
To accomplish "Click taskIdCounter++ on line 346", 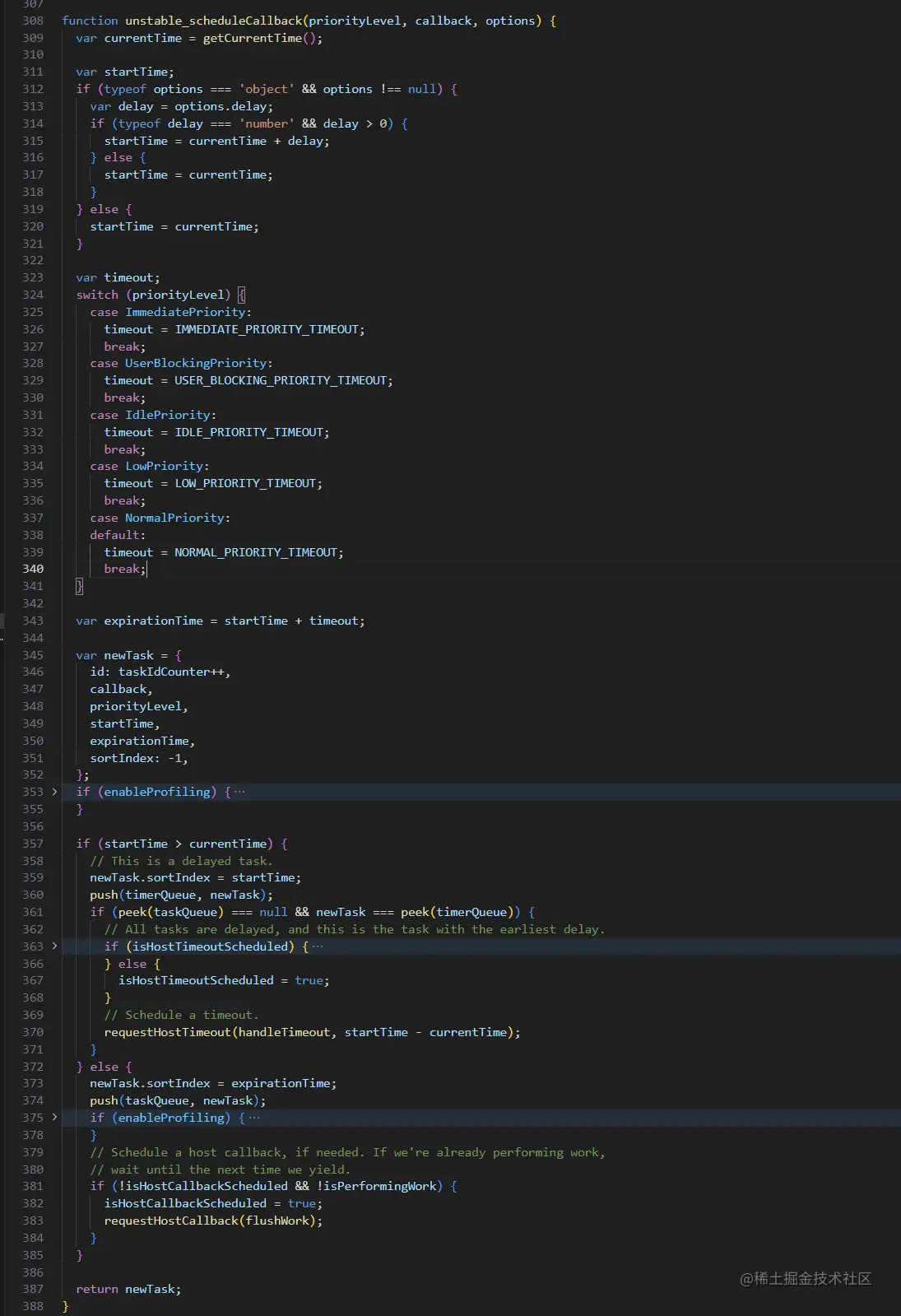I will (171, 672).
